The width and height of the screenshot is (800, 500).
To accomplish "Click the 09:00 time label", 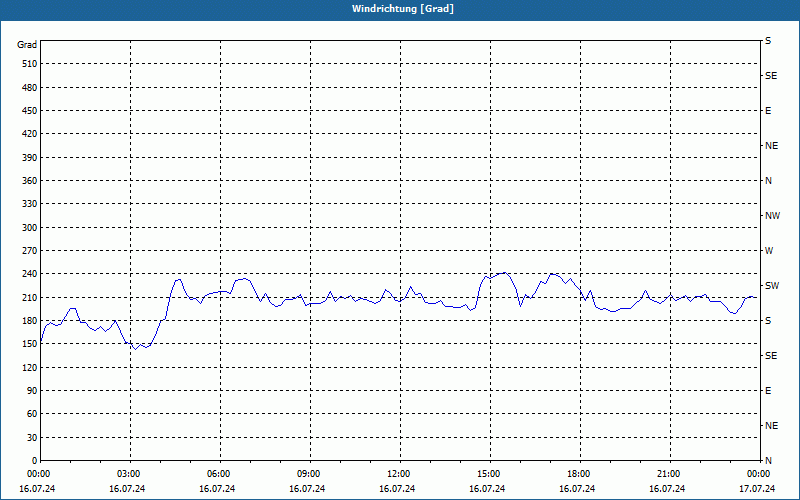I will 310,474.
